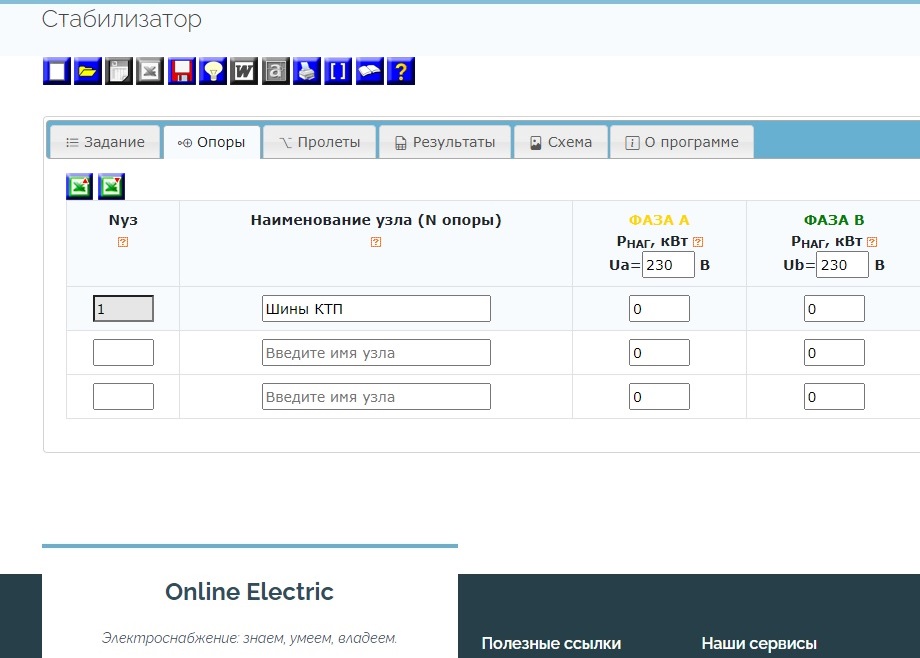
Task: Click second row 'Введите имя узла' field
Action: coord(376,353)
